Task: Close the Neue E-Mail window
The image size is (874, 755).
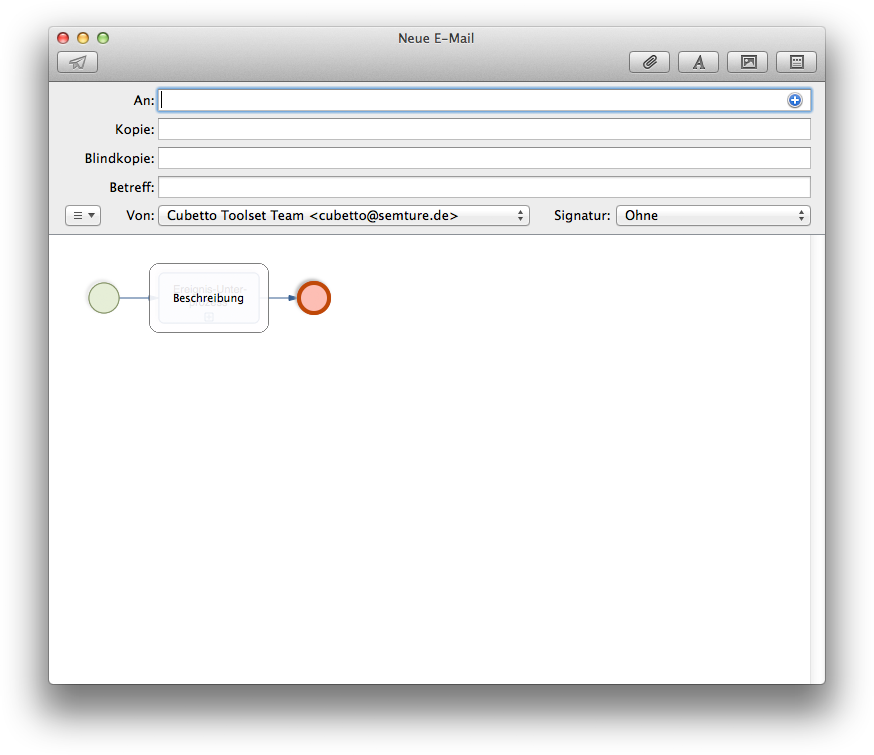Action: coord(63,38)
